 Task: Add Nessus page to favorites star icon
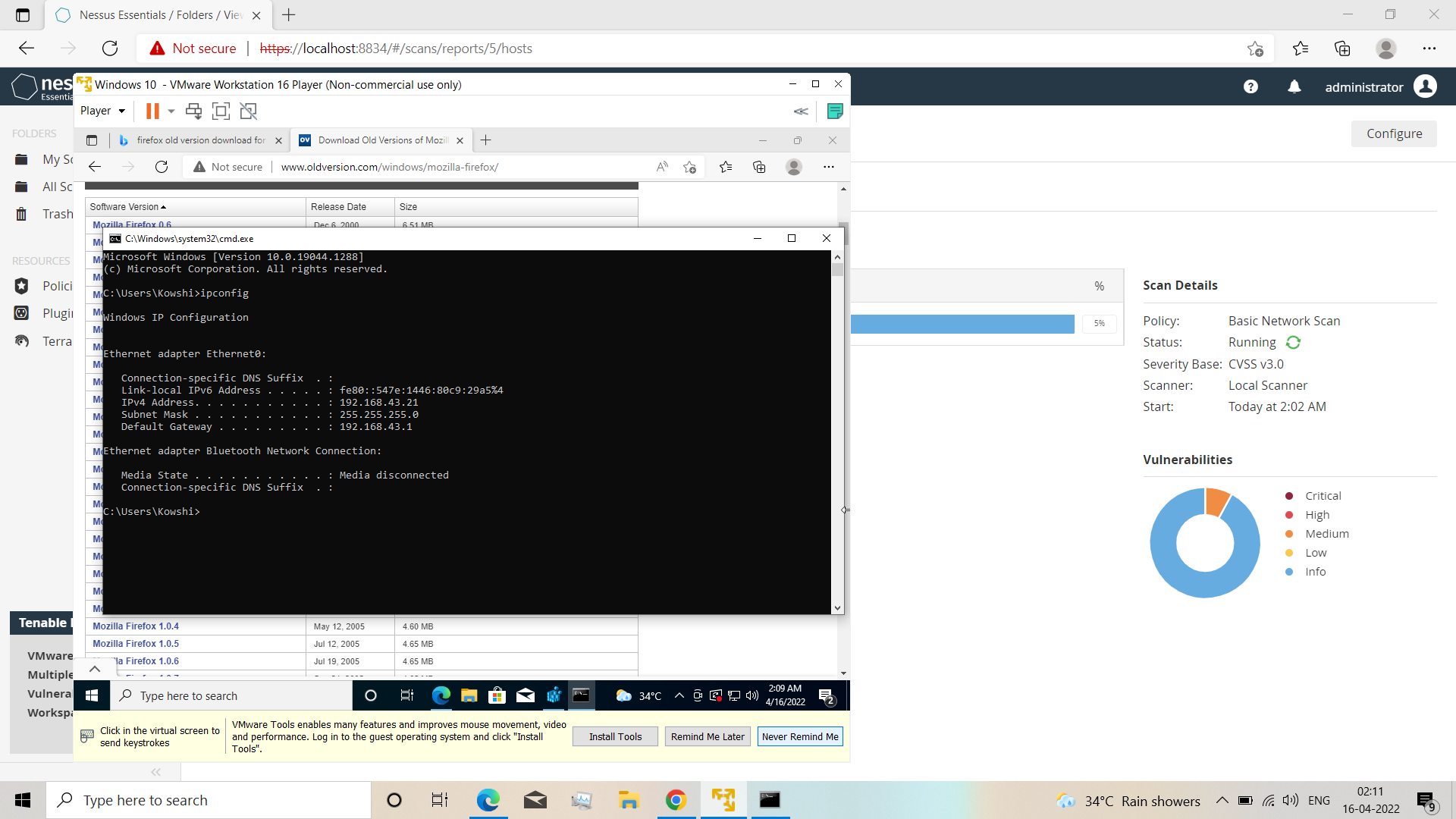(x=1255, y=49)
